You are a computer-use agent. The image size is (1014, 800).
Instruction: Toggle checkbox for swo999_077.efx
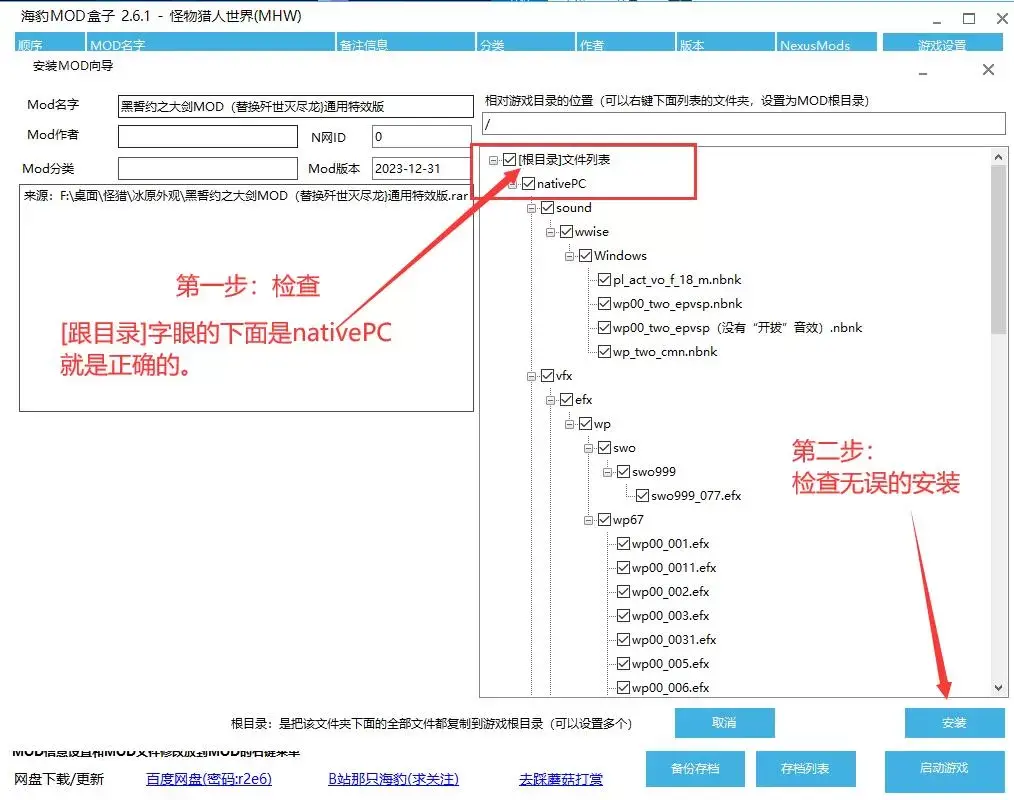[x=642, y=496]
